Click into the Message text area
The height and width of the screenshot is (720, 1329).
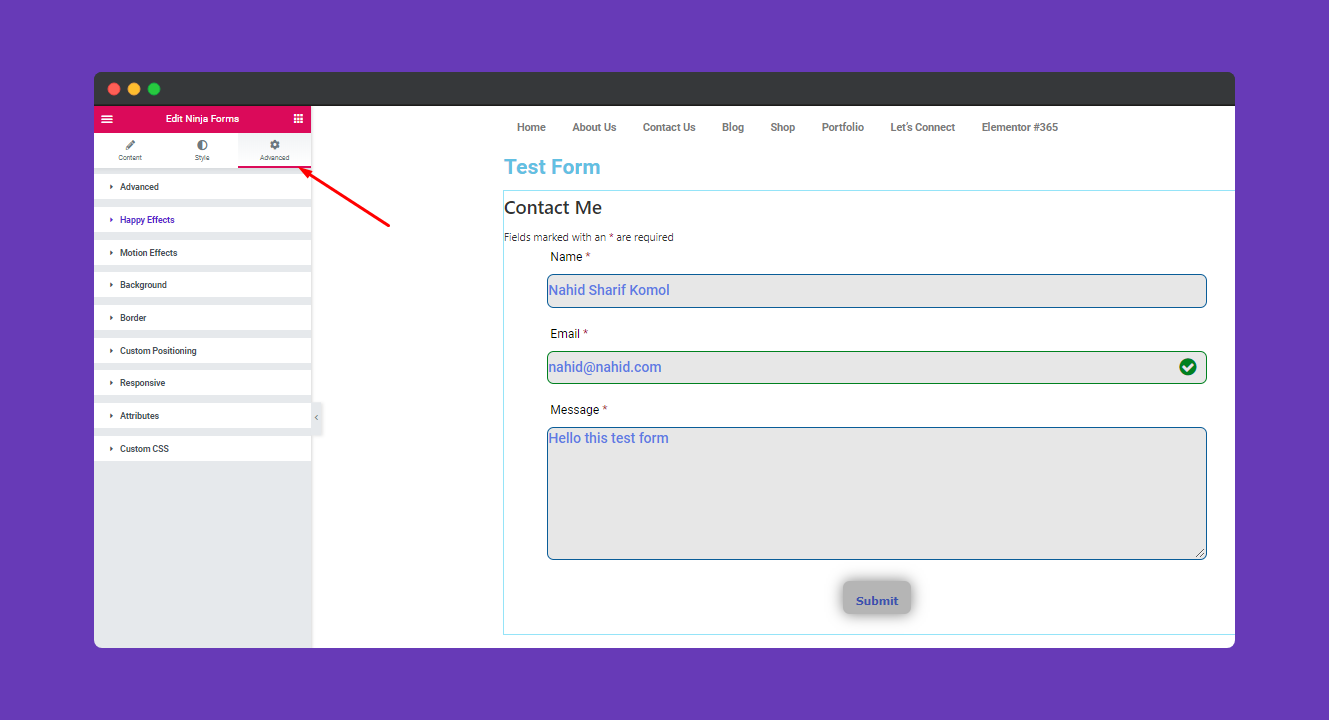pos(877,493)
